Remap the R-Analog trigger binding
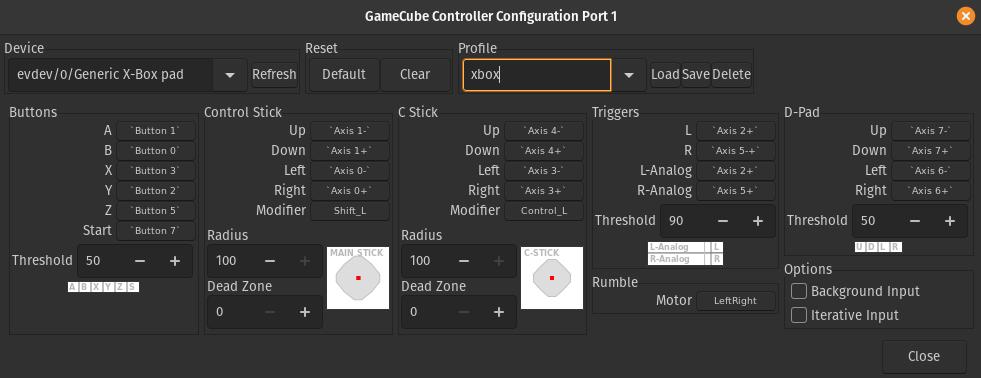 (x=736, y=190)
